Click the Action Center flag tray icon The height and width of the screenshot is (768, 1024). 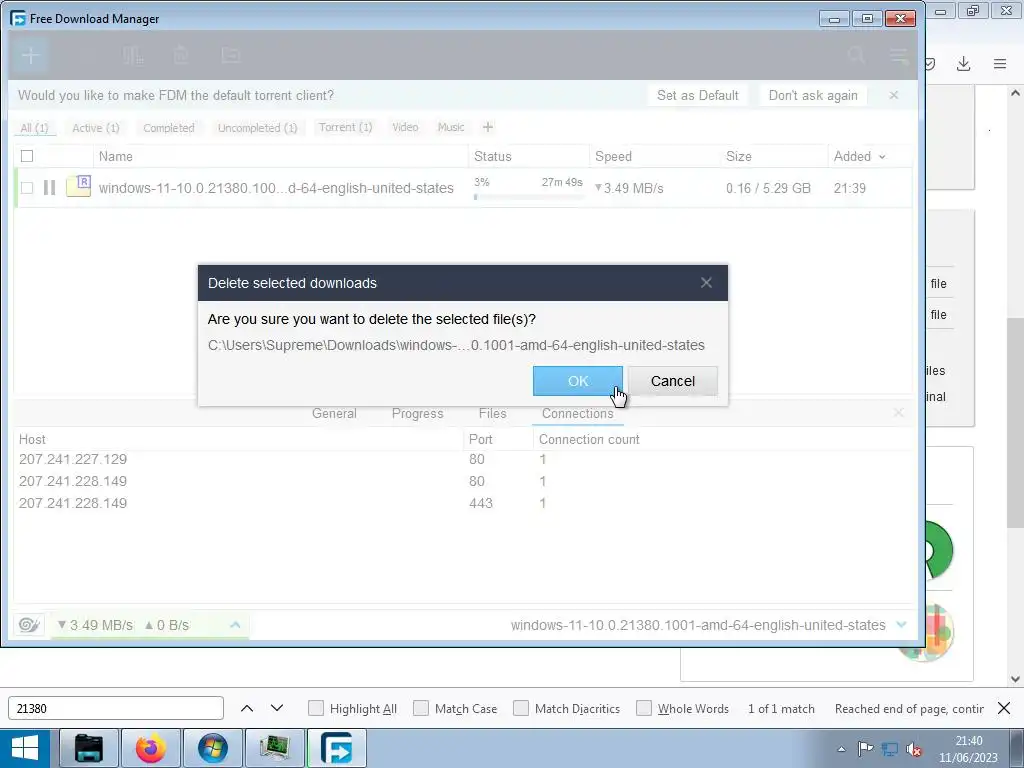click(865, 749)
